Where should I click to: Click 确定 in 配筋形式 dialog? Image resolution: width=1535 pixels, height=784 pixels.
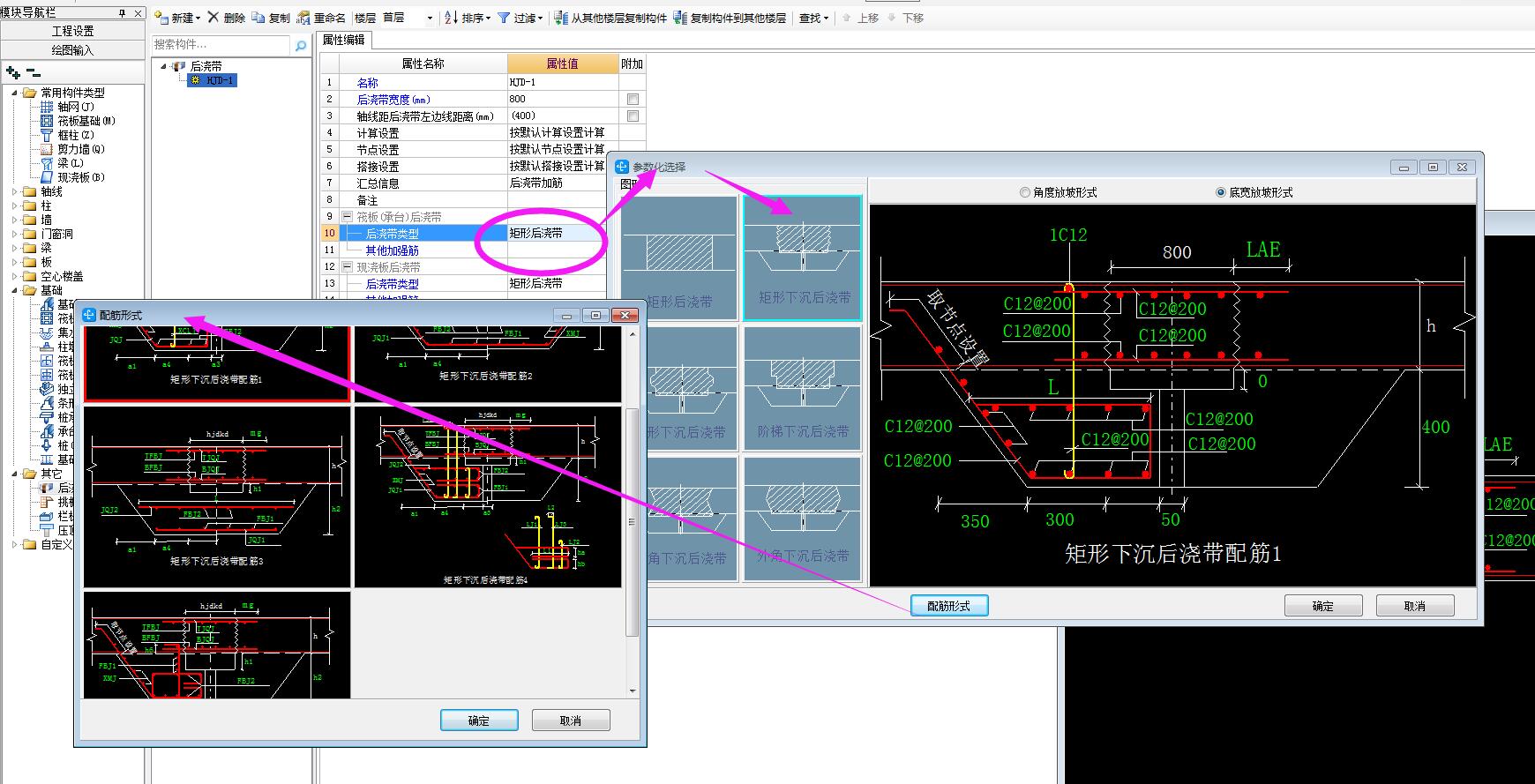[x=479, y=721]
